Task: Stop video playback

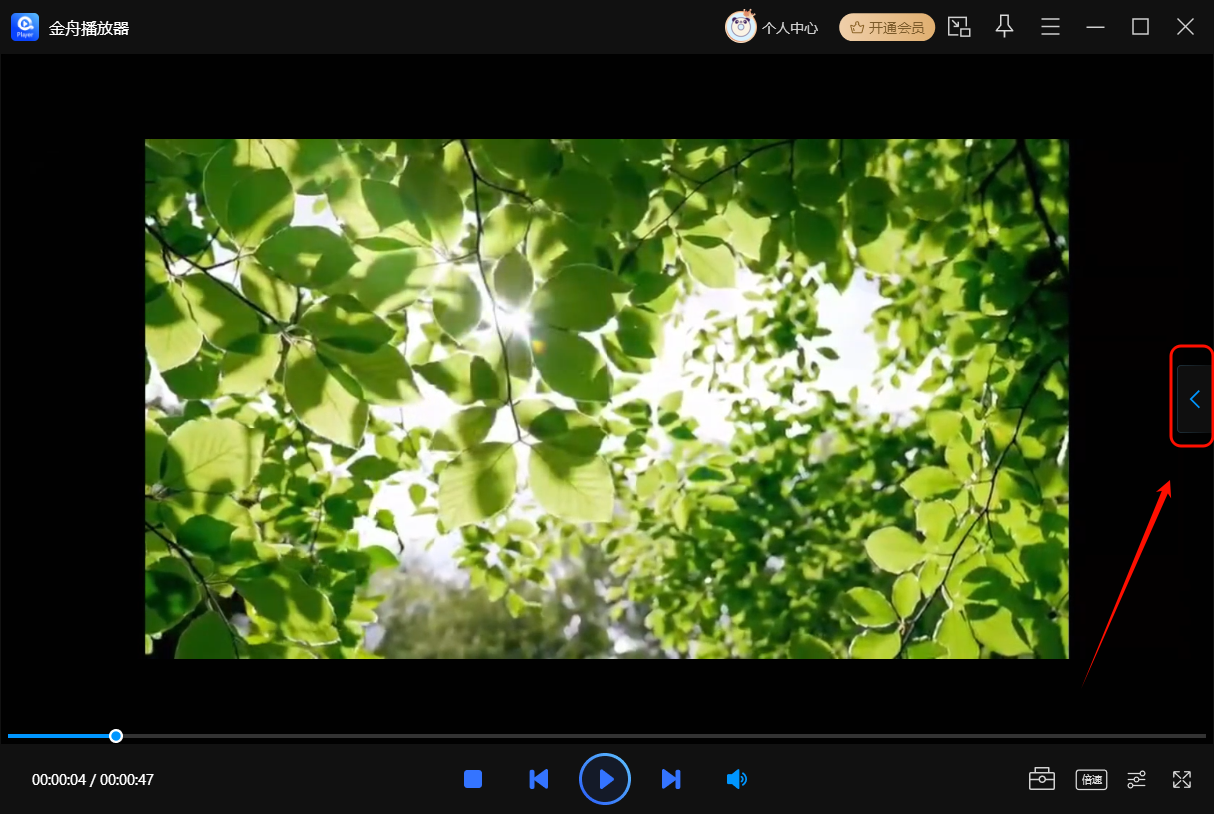Action: pyautogui.click(x=473, y=779)
